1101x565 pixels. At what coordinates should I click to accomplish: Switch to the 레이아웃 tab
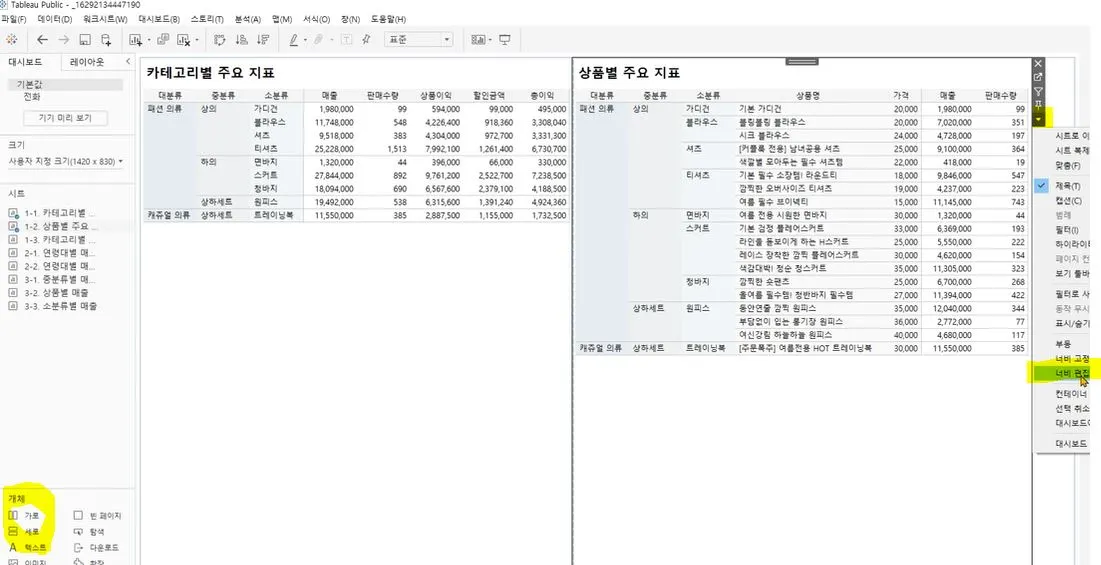point(87,62)
